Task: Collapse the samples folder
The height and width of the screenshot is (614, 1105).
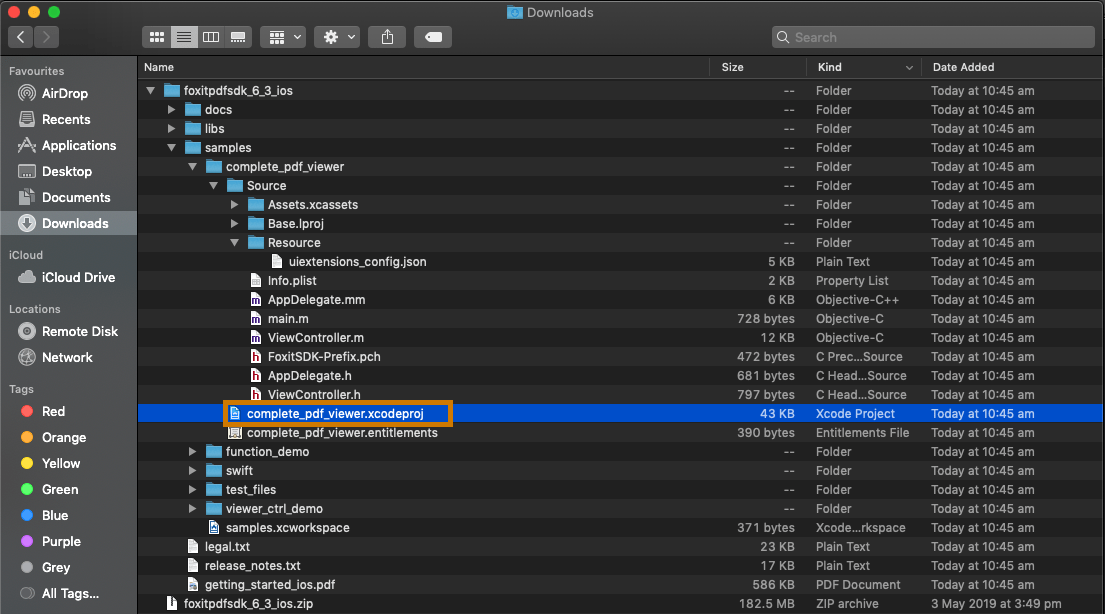Action: tap(171, 147)
